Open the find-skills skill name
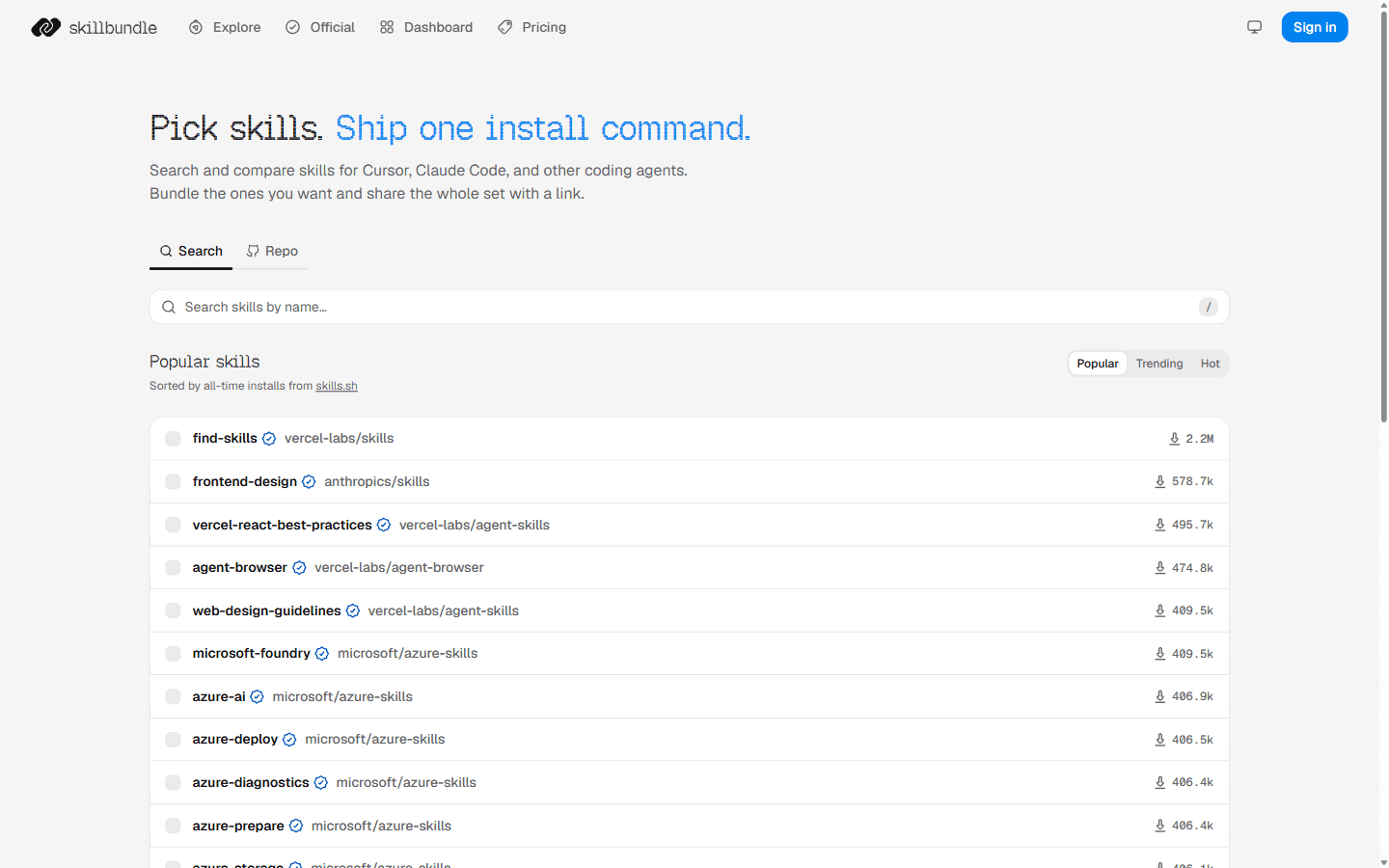This screenshot has height=868, width=1389. pos(225,438)
